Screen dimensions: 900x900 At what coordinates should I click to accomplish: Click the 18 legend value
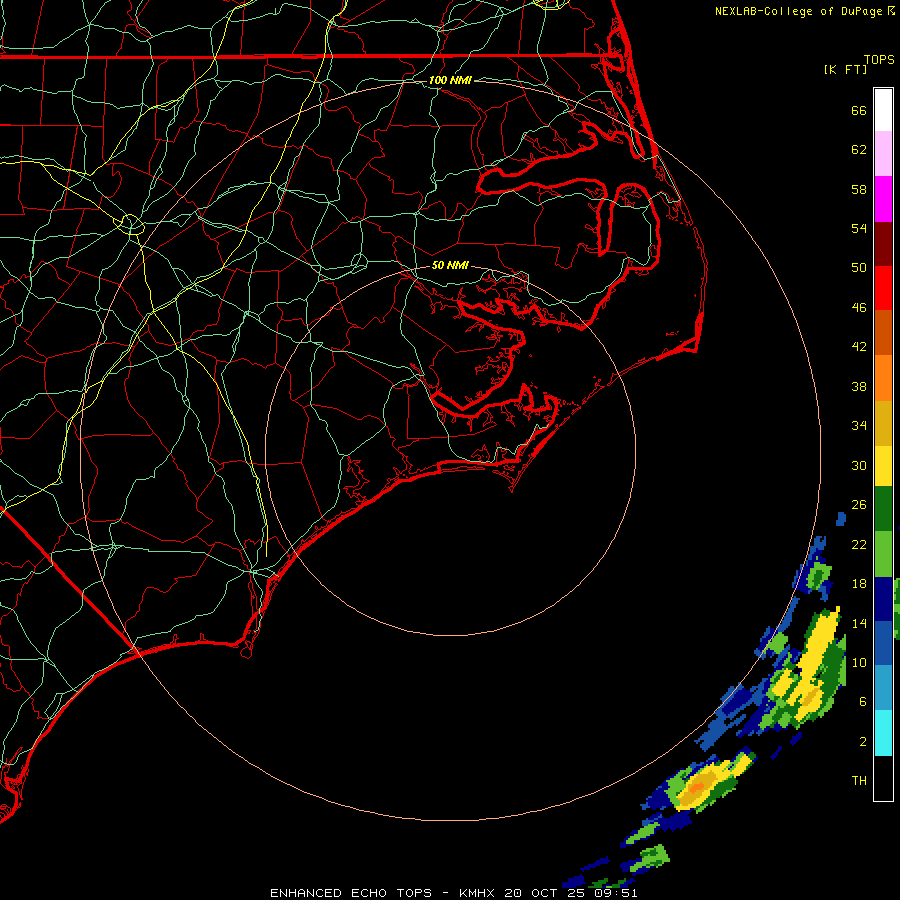tap(859, 584)
